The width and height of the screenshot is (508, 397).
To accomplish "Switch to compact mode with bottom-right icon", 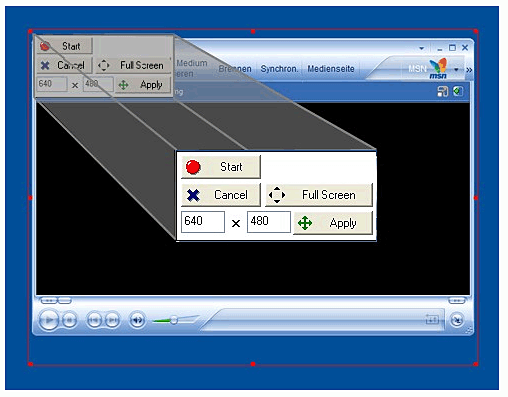I will [x=457, y=320].
